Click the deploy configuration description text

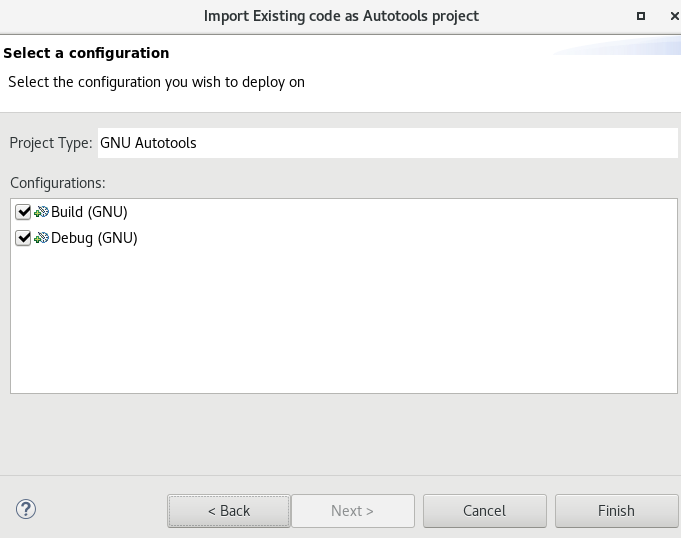(x=156, y=82)
